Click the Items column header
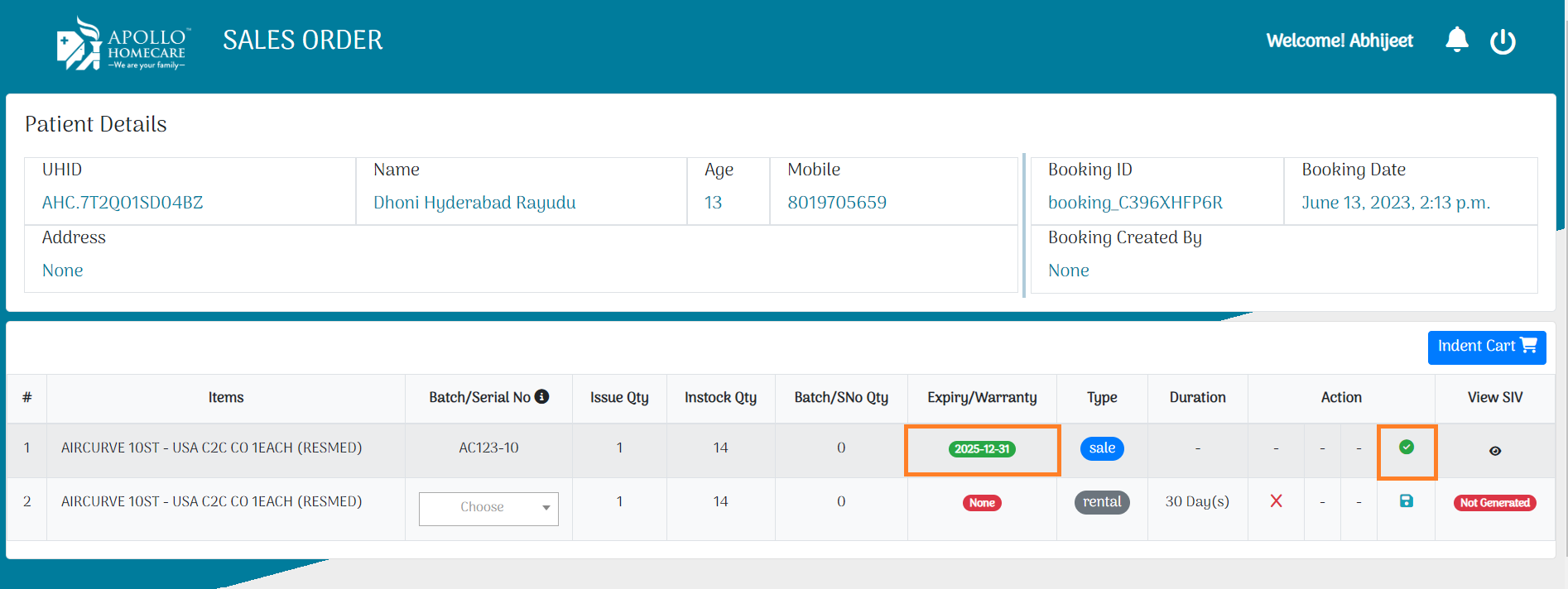The height and width of the screenshot is (589, 1568). coord(225,398)
